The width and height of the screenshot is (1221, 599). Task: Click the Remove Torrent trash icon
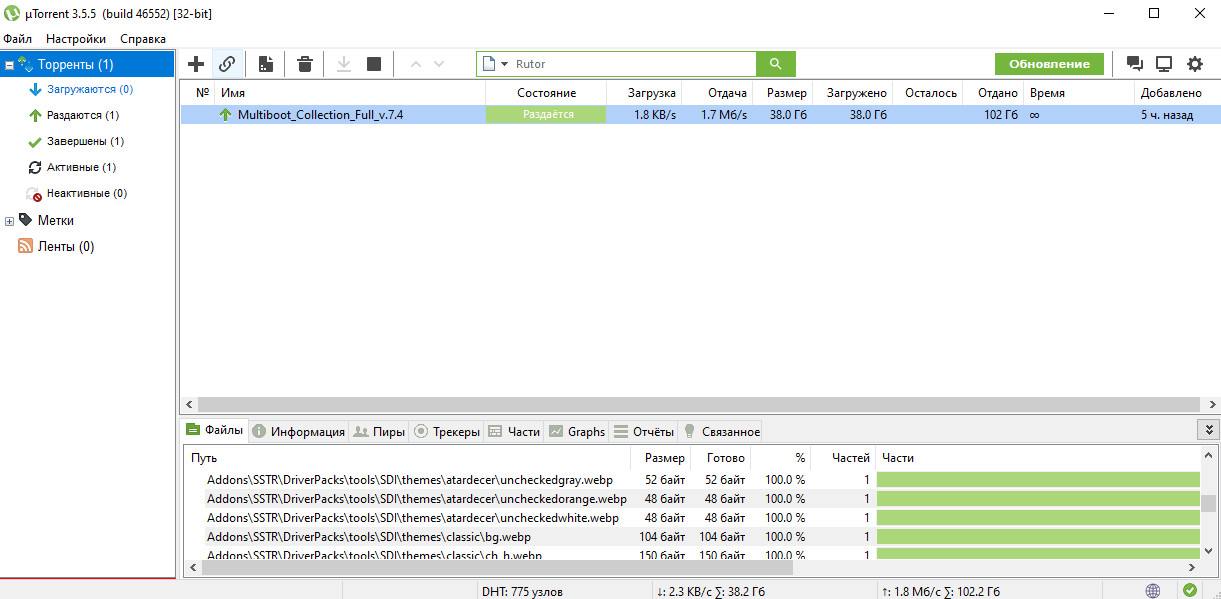305,64
